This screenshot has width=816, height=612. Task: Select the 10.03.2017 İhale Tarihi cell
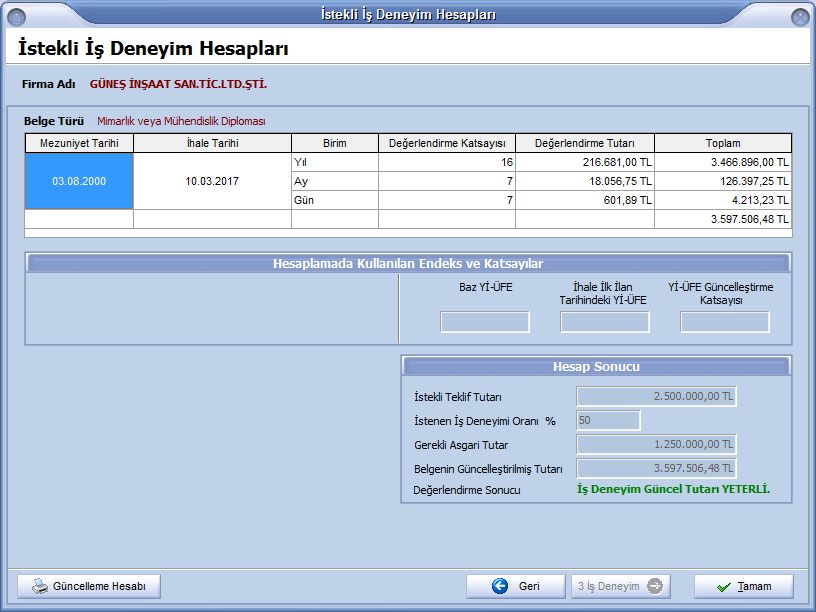(212, 181)
